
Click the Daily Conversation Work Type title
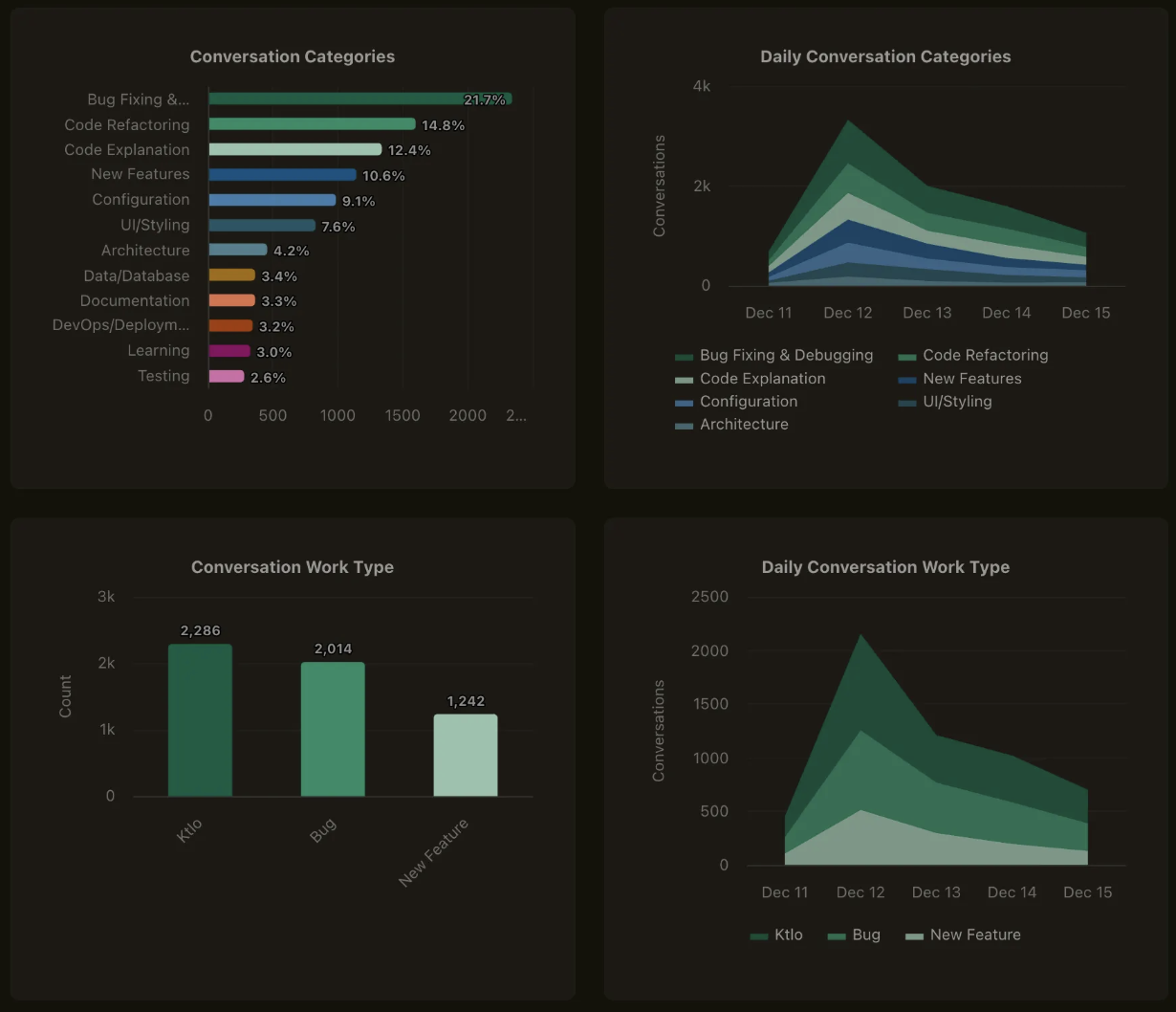(x=885, y=567)
